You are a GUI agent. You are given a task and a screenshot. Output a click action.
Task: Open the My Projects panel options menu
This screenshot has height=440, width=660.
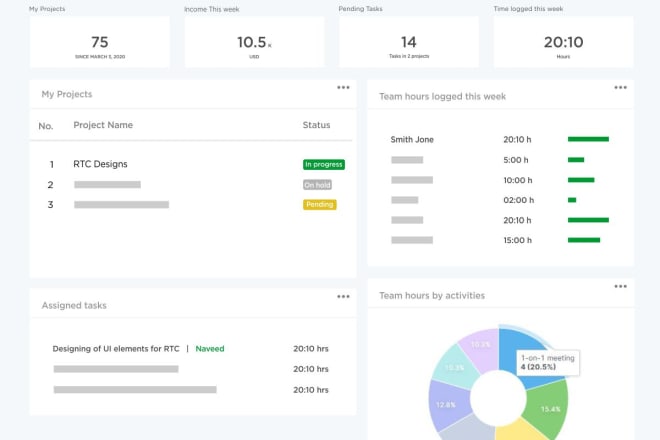click(343, 88)
